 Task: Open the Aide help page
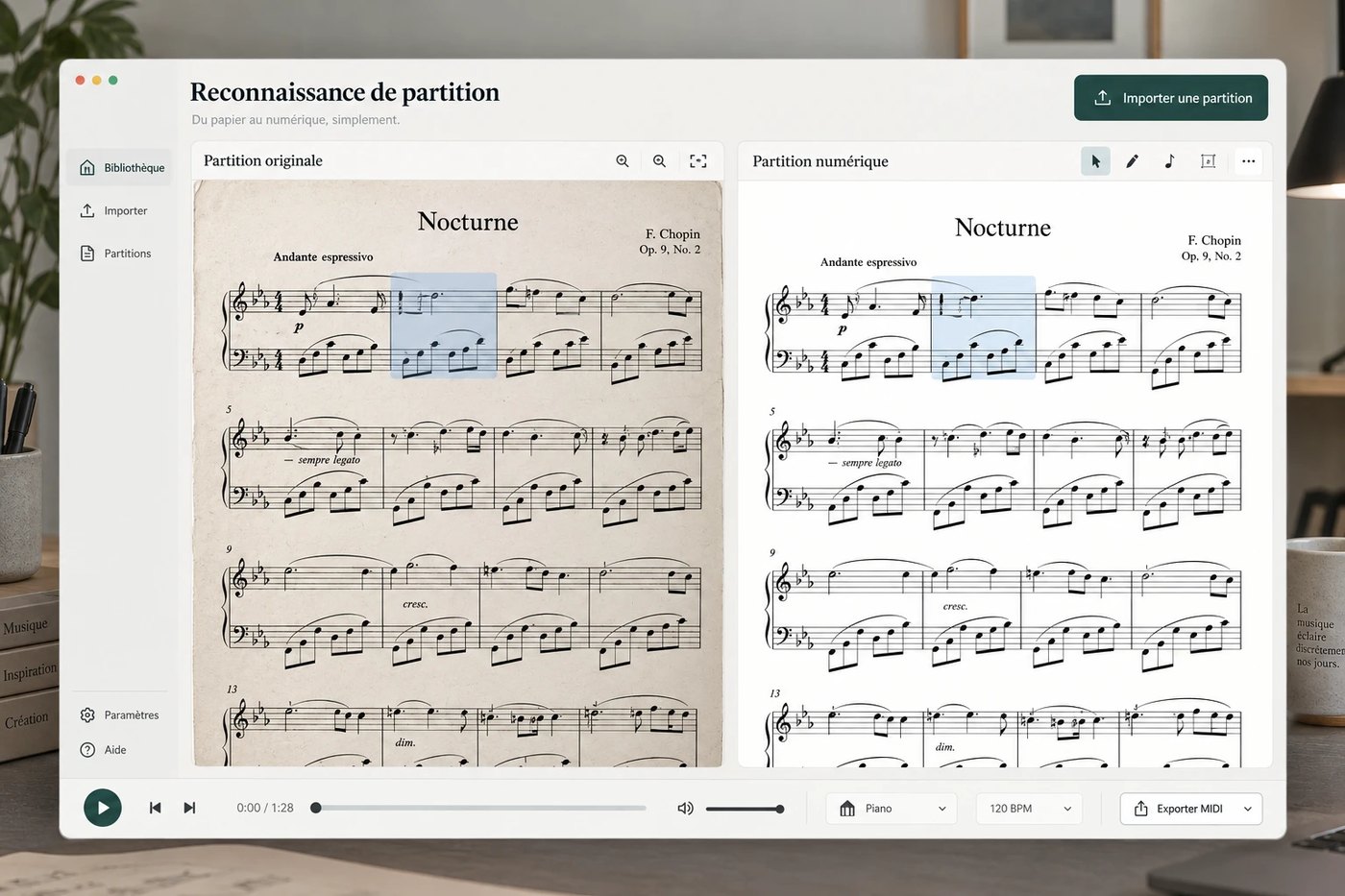pos(104,749)
